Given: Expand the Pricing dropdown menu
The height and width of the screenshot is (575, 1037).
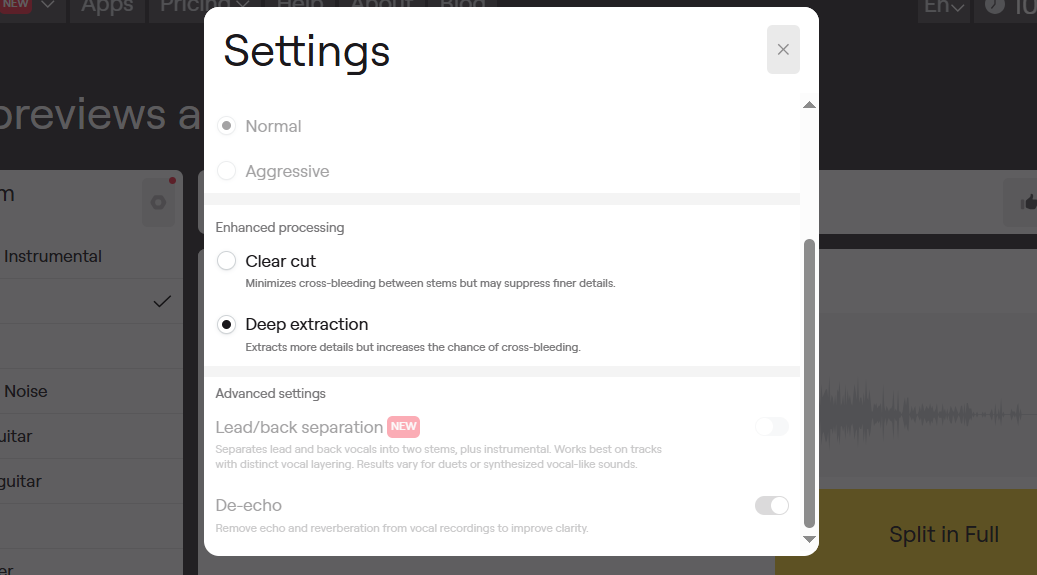Looking at the screenshot, I should coord(205,7).
